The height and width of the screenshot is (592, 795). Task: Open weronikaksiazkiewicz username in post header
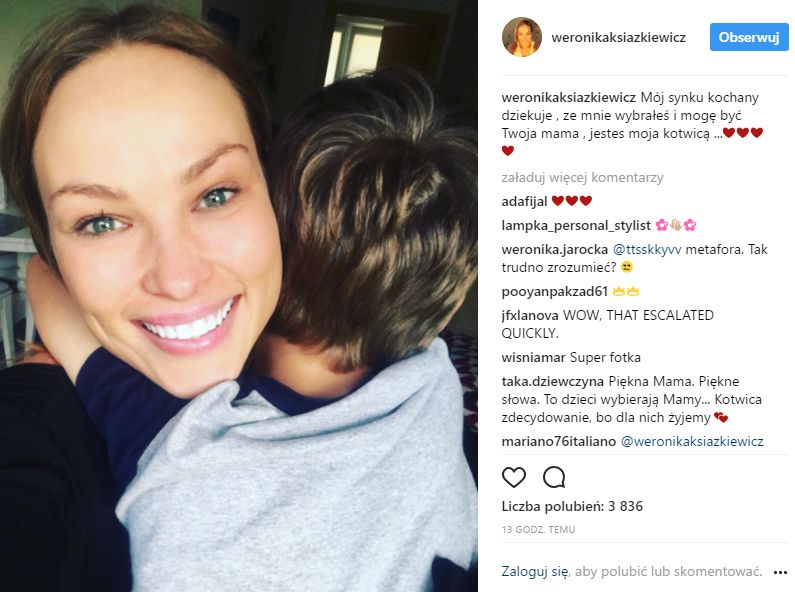coord(619,38)
